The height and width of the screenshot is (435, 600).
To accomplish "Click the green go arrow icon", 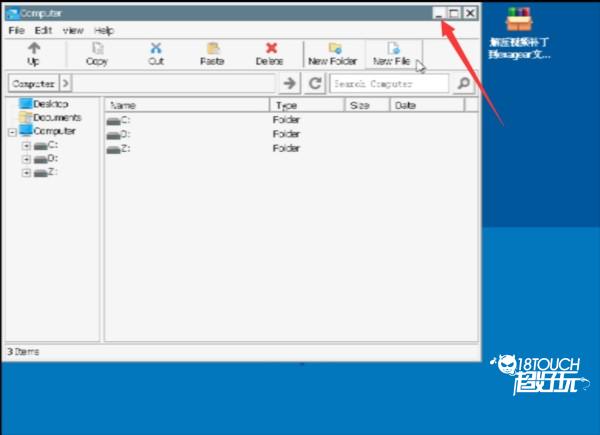I will tap(289, 84).
